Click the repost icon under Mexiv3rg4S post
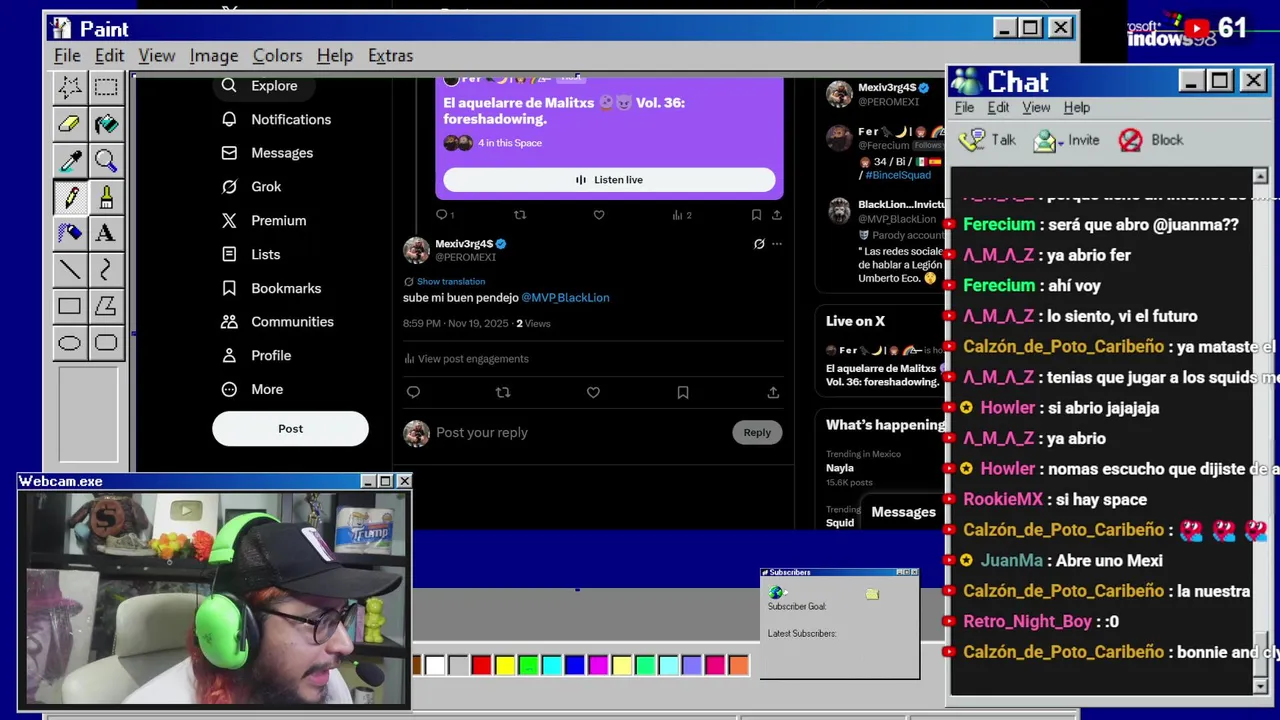1280x720 pixels. (503, 392)
